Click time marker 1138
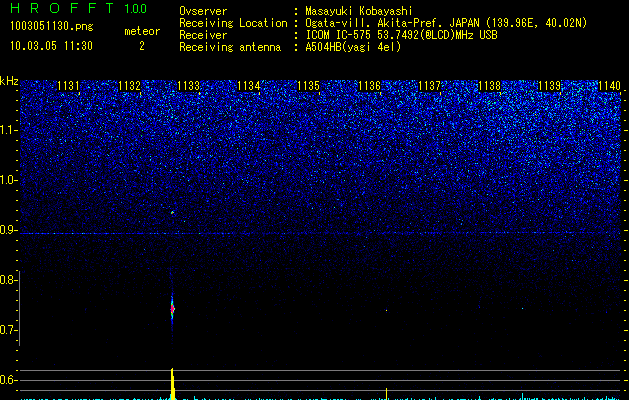 [x=490, y=86]
